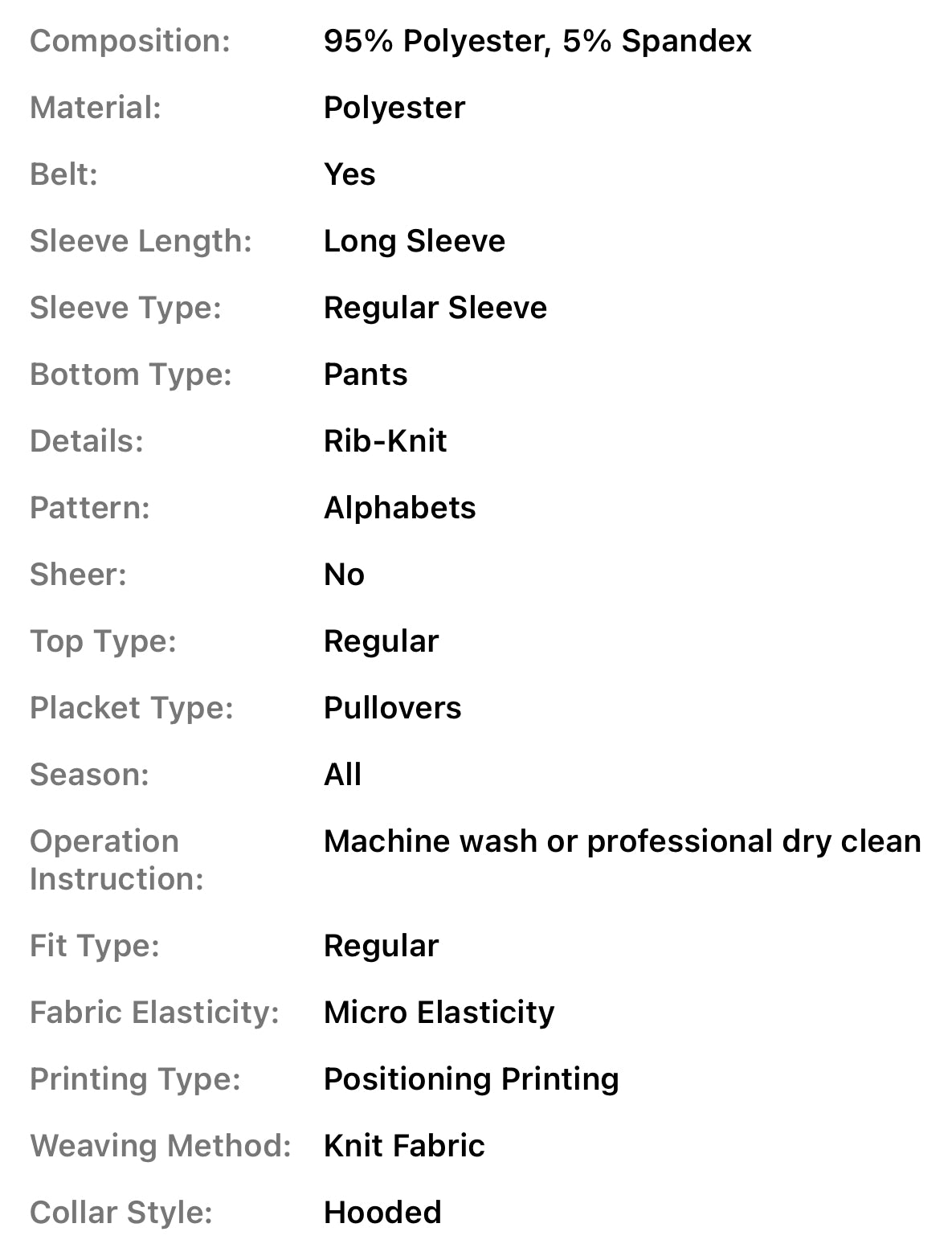Tap the Bottom Type value "Pants"
Image resolution: width=952 pixels, height=1248 pixels.
(365, 374)
